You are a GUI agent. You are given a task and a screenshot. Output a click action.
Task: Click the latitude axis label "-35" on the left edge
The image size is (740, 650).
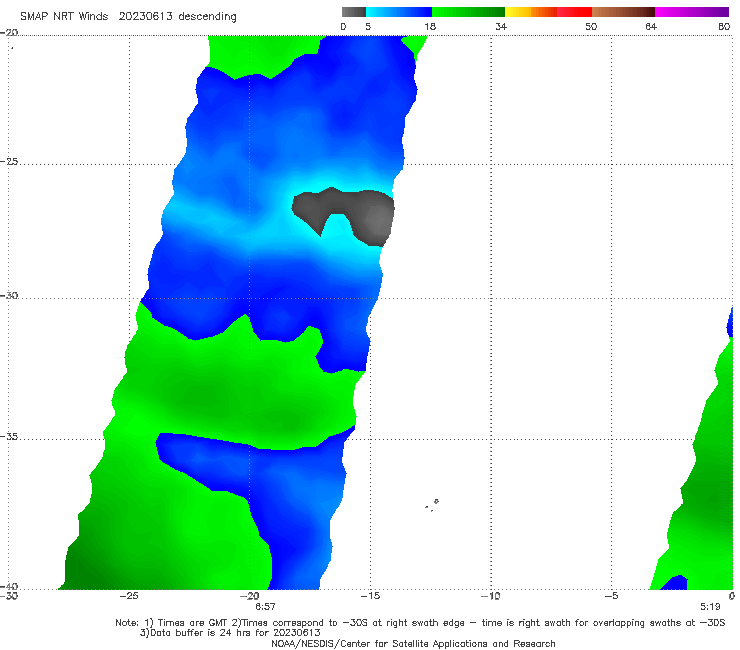tap(9, 436)
